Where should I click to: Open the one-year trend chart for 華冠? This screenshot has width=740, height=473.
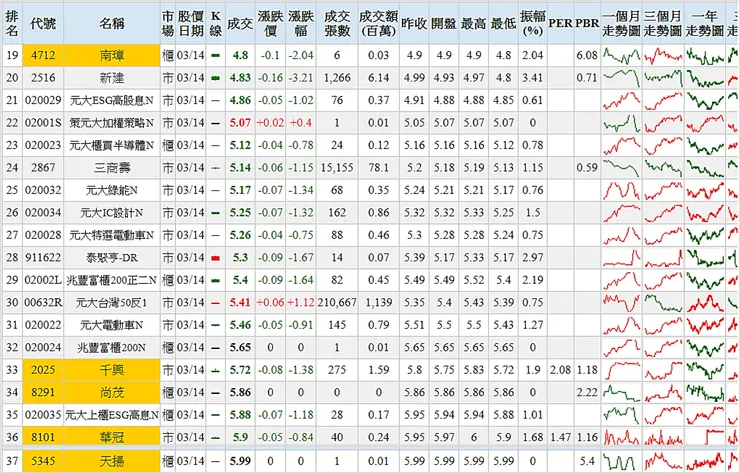coord(705,438)
